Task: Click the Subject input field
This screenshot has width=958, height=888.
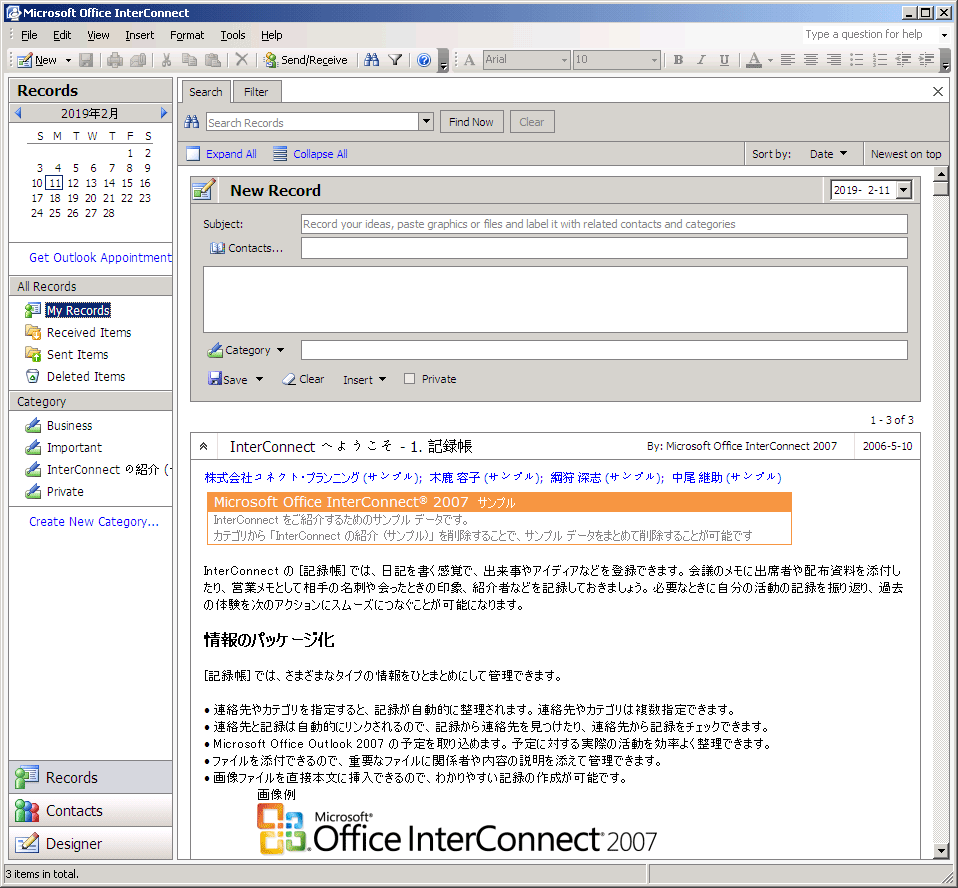Action: (604, 224)
